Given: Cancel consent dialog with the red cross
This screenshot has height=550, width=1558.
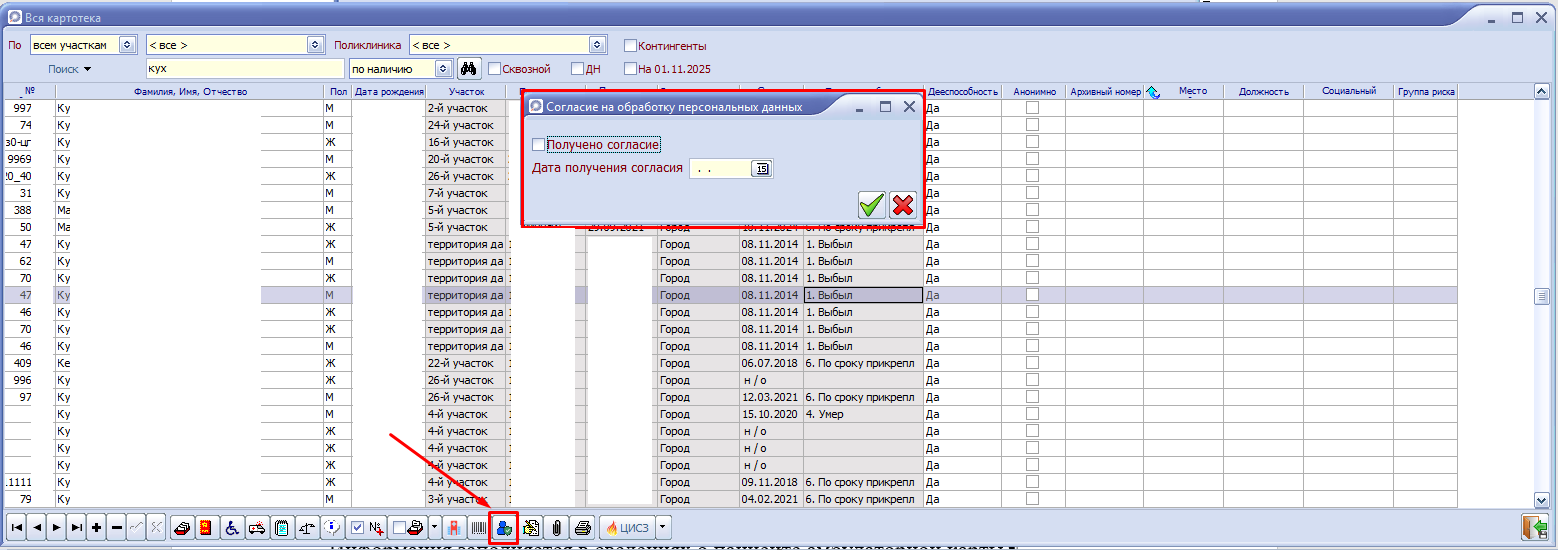Looking at the screenshot, I should [903, 205].
